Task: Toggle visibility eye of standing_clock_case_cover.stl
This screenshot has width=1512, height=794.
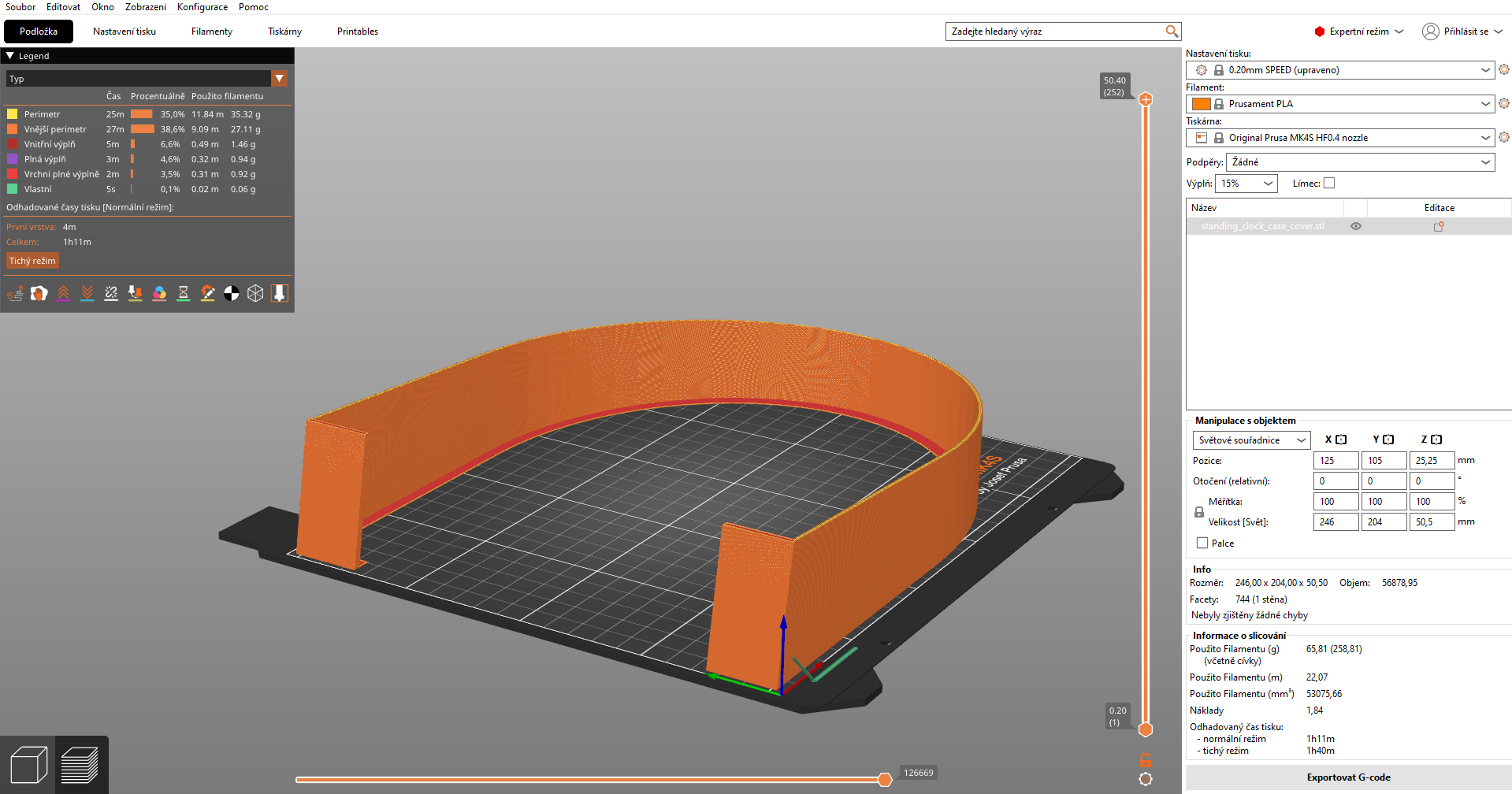Action: 1356,226
